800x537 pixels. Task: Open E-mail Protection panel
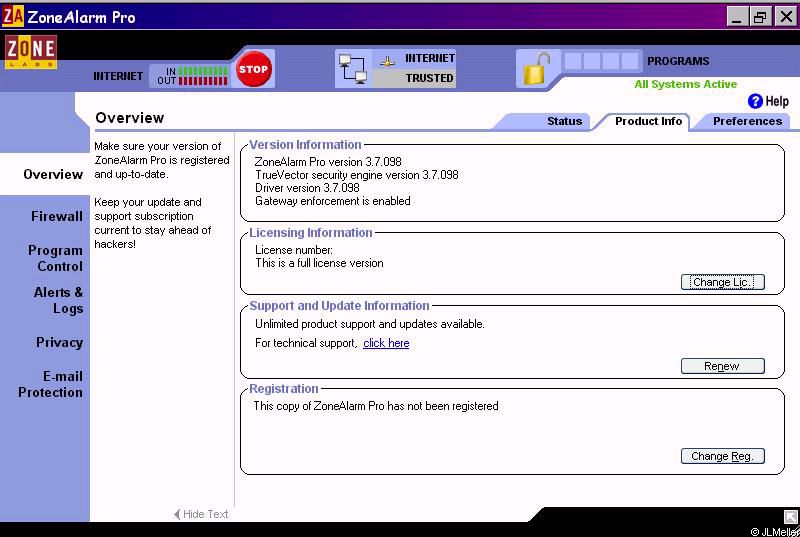(x=51, y=385)
